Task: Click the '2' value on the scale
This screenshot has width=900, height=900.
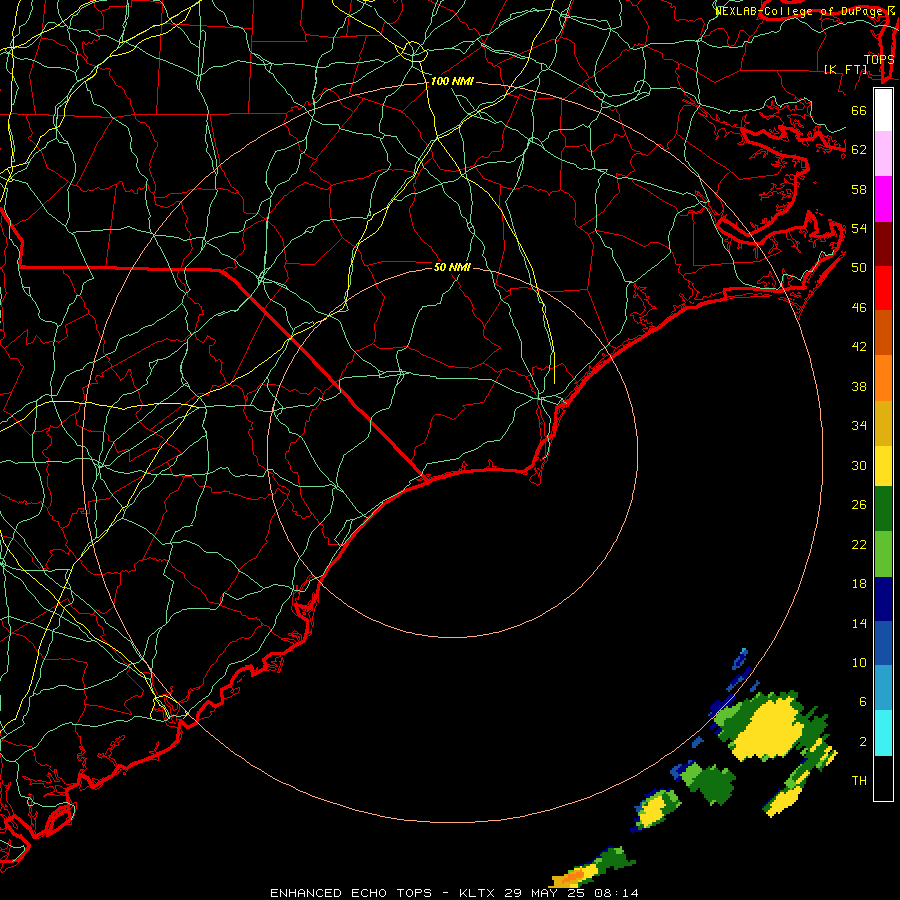Action: 863,742
